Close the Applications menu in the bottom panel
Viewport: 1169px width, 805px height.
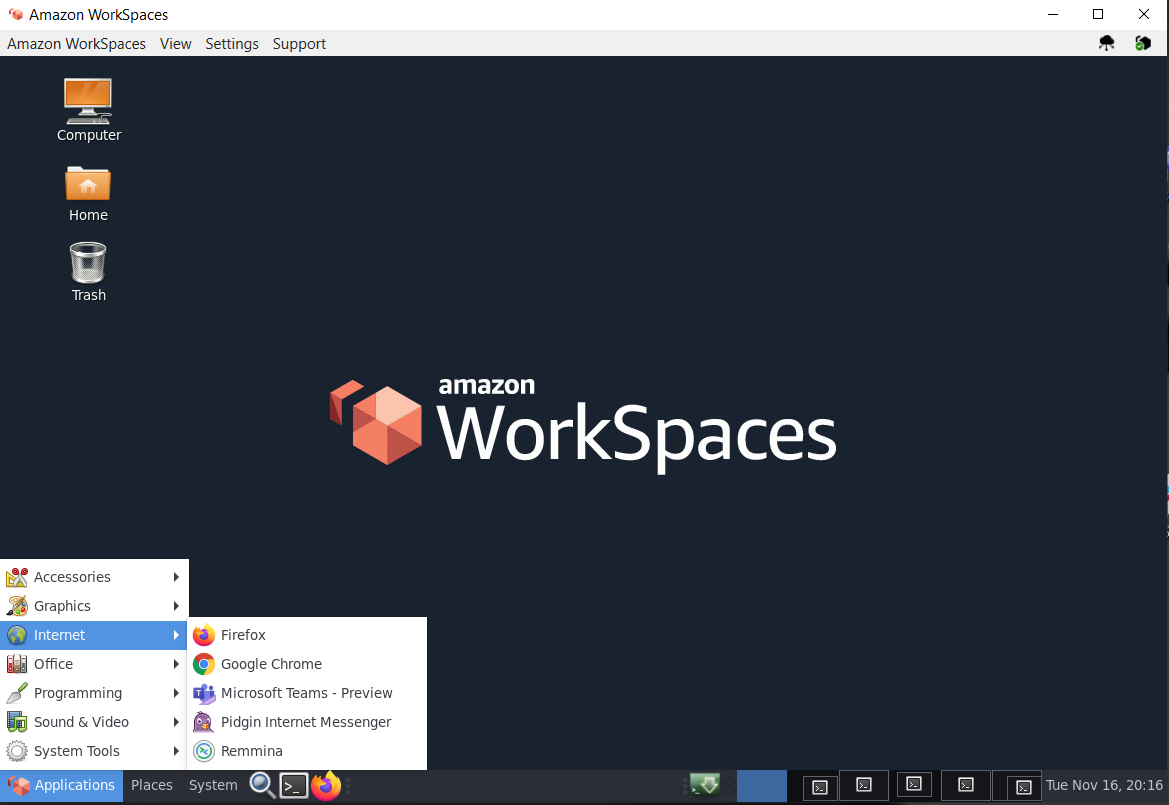(x=61, y=786)
